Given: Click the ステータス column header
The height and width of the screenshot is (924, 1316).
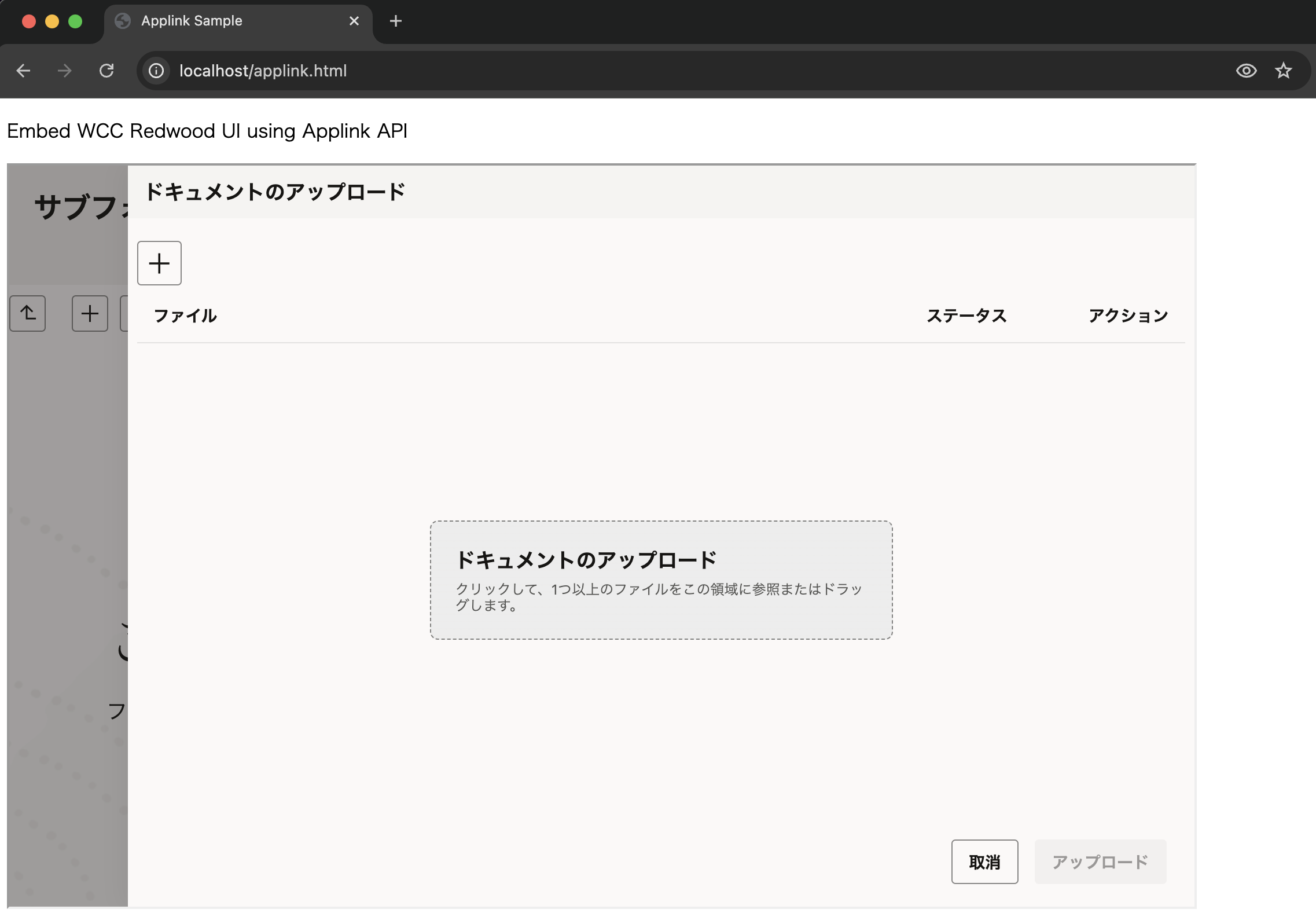Looking at the screenshot, I should click(966, 316).
